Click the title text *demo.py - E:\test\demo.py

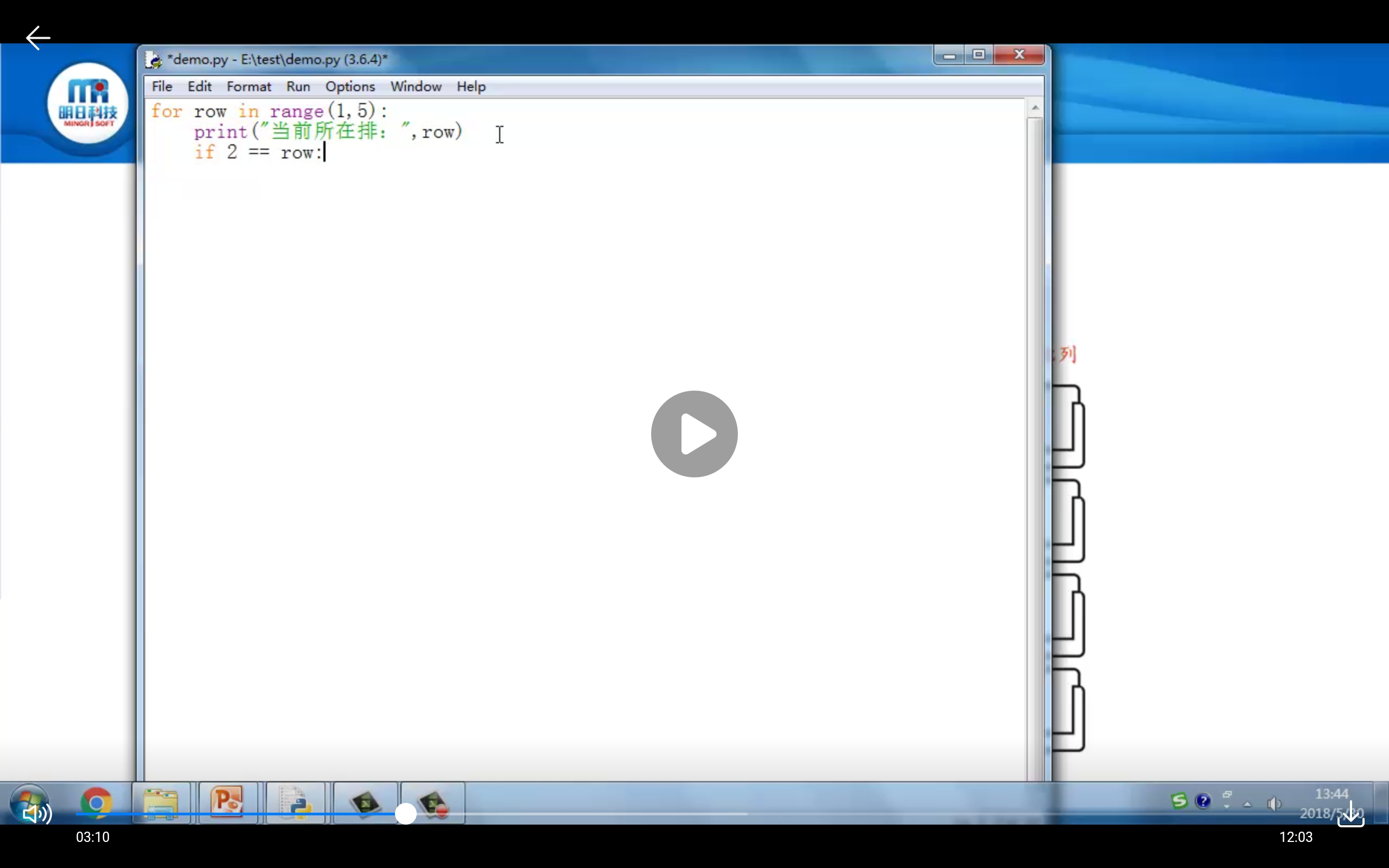click(x=277, y=59)
